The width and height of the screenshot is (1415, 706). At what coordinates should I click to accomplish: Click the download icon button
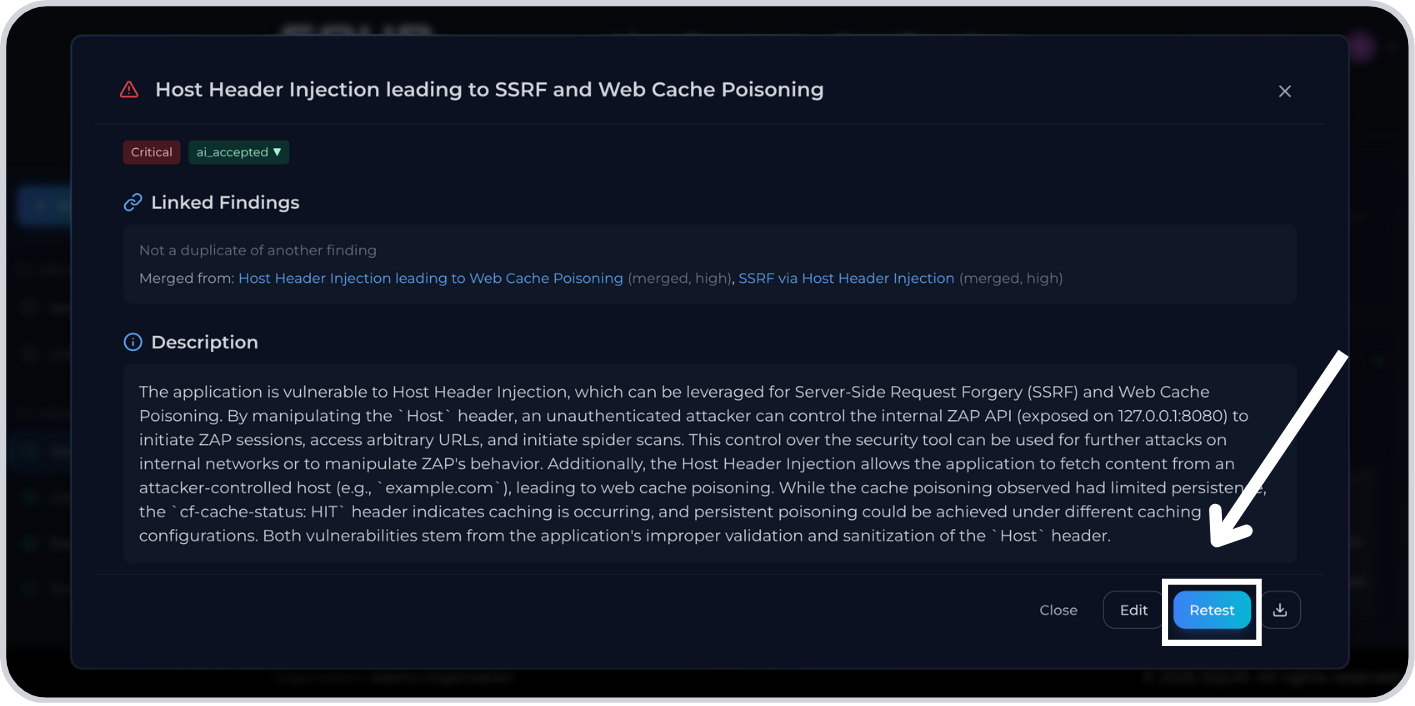click(1280, 610)
